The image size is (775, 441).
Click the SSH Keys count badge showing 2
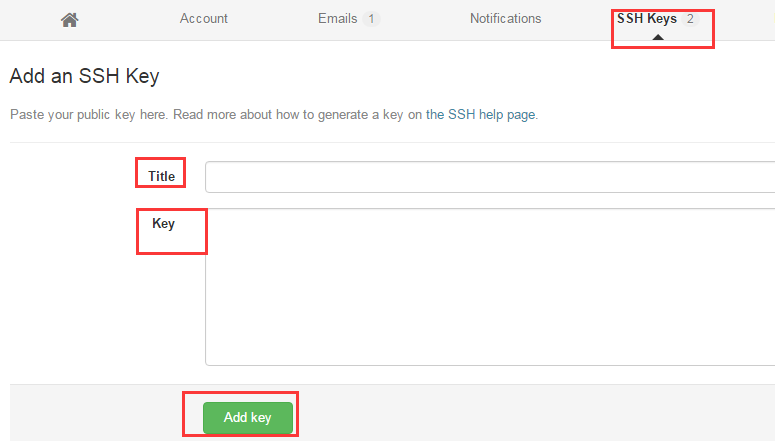point(690,19)
